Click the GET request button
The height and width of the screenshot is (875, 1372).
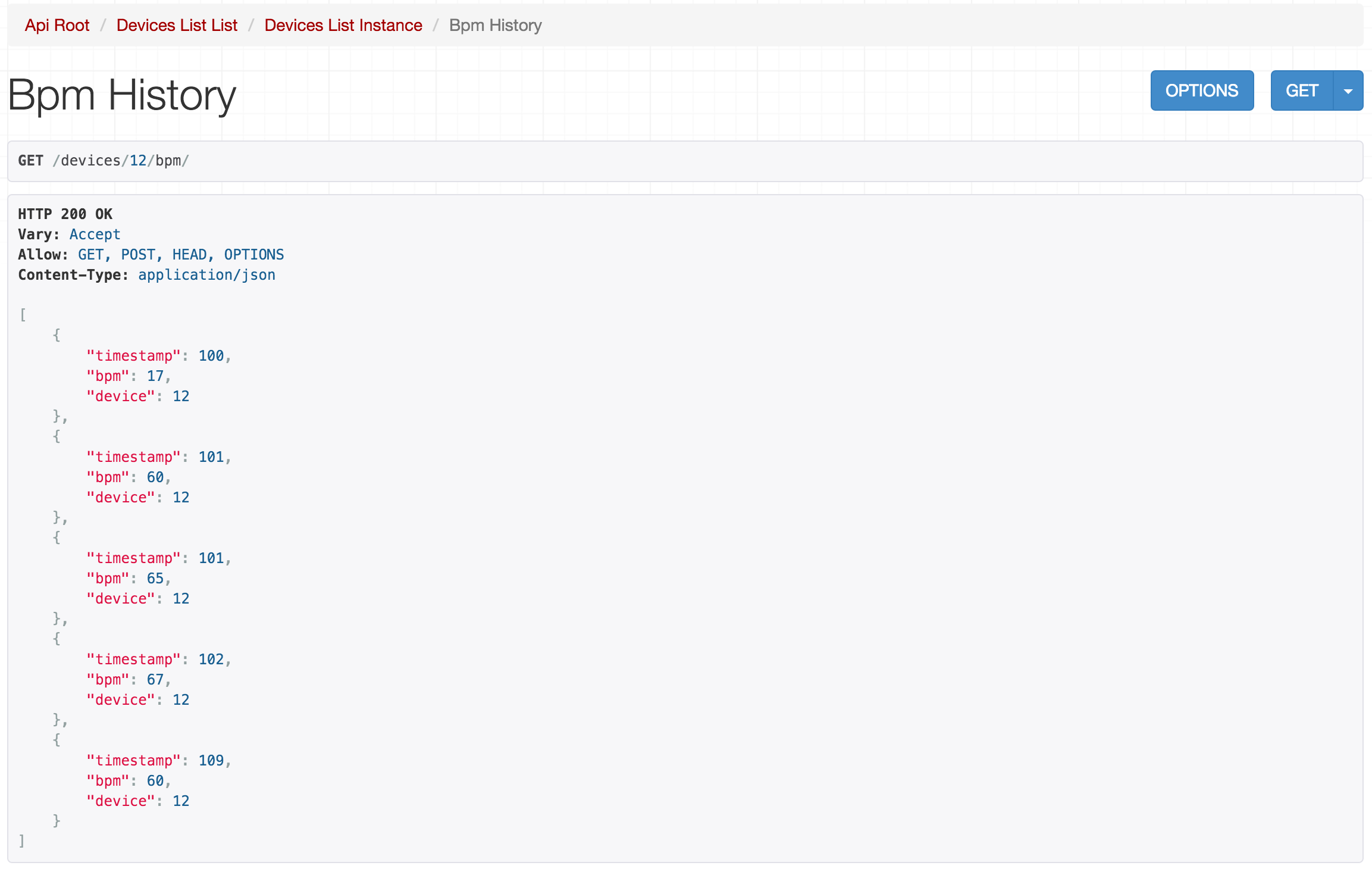1302,90
